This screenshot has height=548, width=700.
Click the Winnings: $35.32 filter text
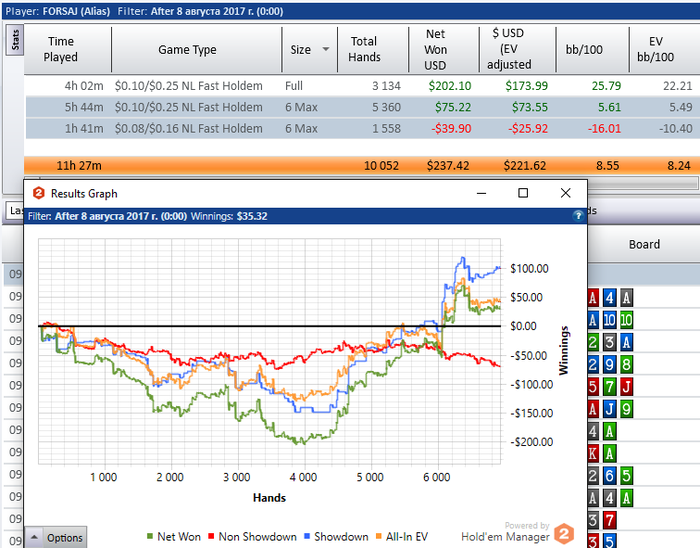pos(229,216)
